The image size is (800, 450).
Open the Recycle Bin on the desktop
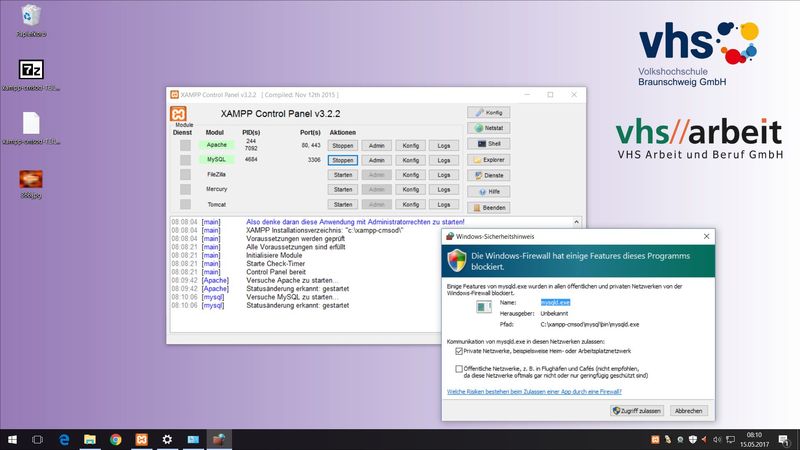(x=30, y=15)
